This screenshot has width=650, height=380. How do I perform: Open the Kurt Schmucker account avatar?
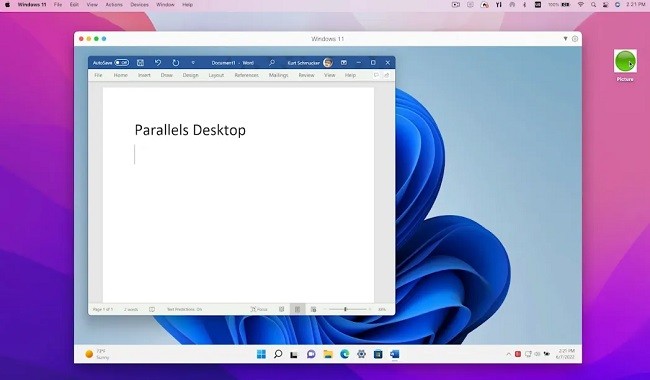(x=328, y=63)
